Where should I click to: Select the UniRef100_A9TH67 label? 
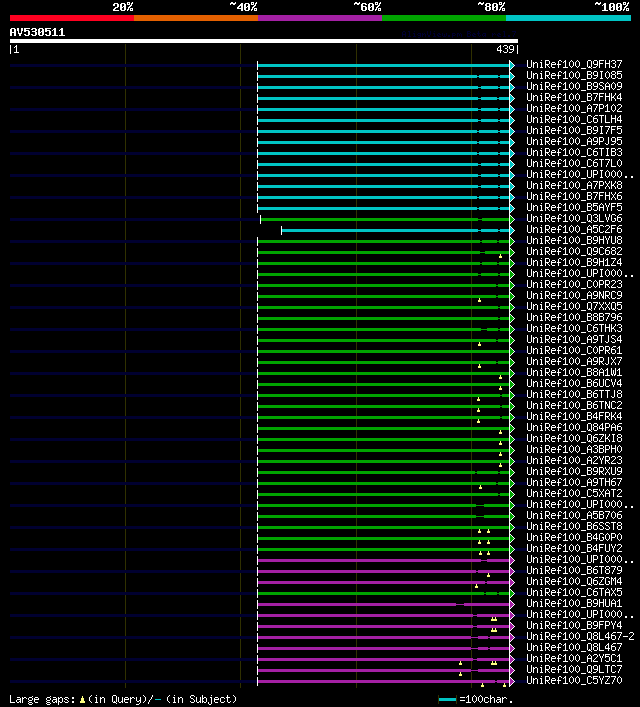(x=574, y=482)
